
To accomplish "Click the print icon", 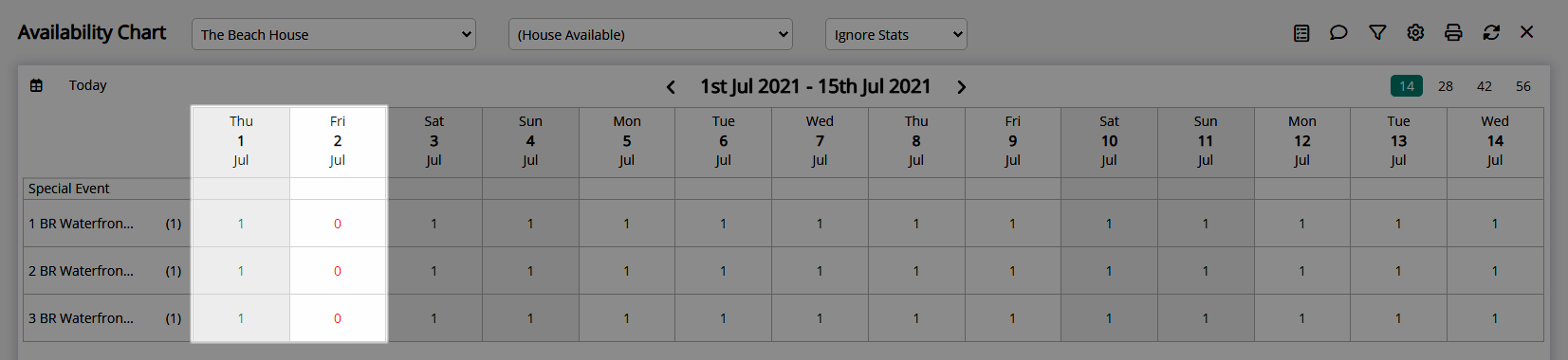I will [x=1453, y=33].
